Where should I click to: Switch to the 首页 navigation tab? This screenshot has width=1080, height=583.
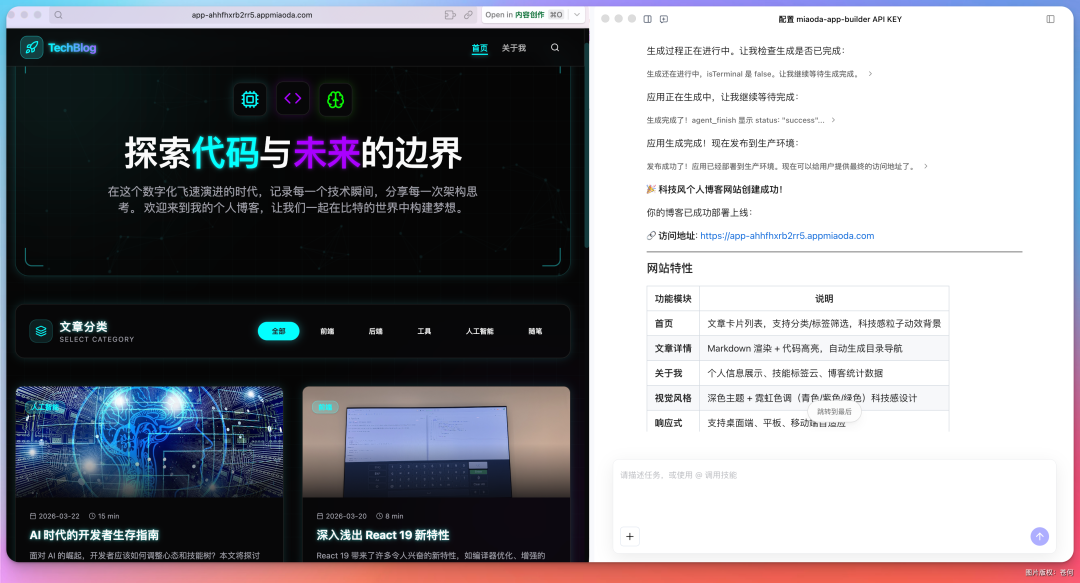click(480, 47)
